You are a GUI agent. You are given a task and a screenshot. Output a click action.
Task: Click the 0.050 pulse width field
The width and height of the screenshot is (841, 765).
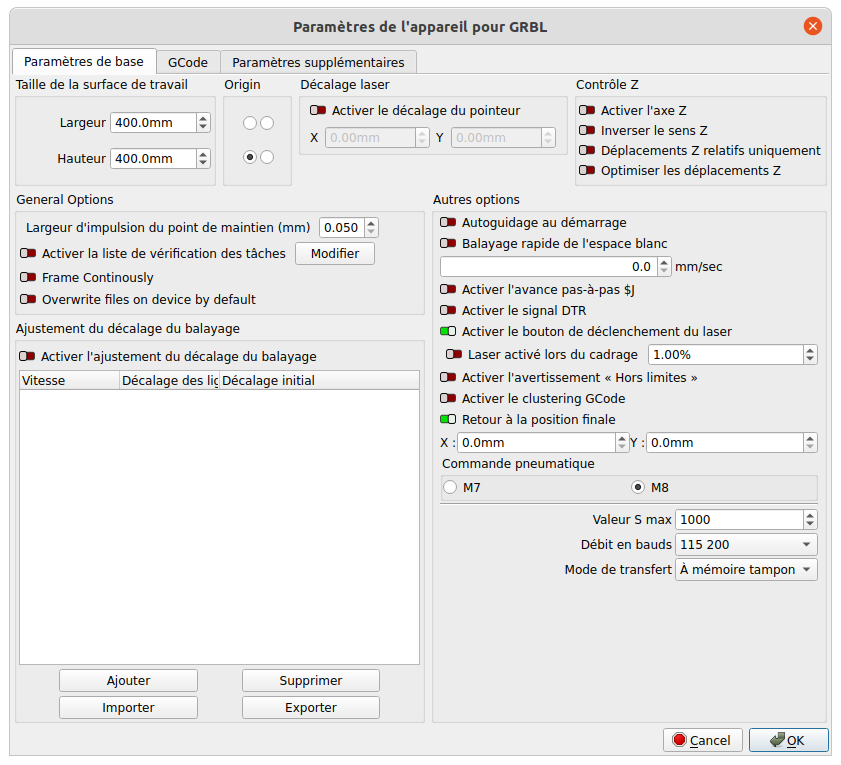(x=342, y=227)
